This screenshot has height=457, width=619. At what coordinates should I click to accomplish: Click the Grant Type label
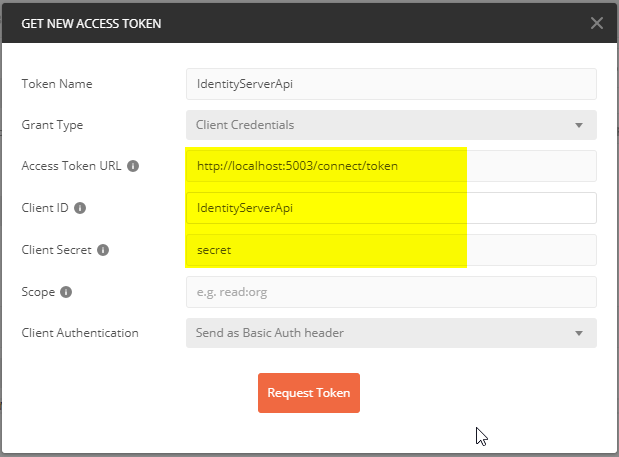52,125
